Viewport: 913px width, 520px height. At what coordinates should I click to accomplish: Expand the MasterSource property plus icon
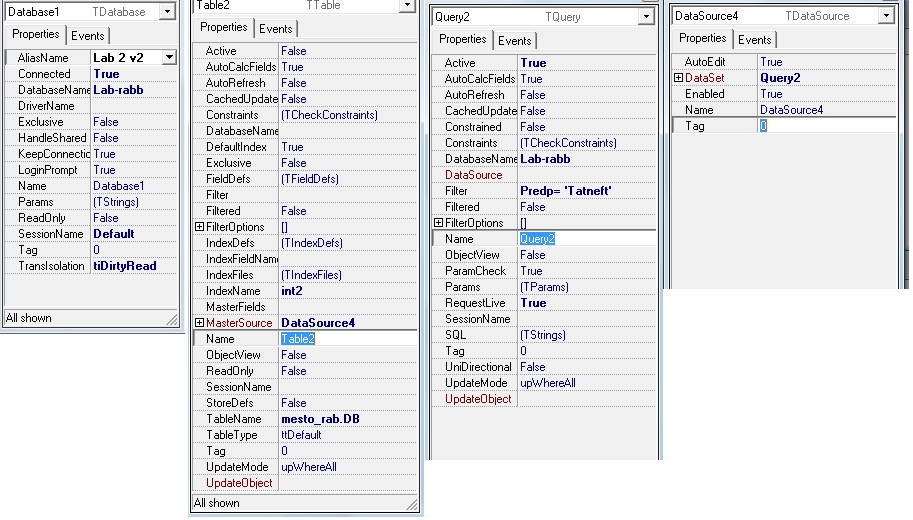199,323
